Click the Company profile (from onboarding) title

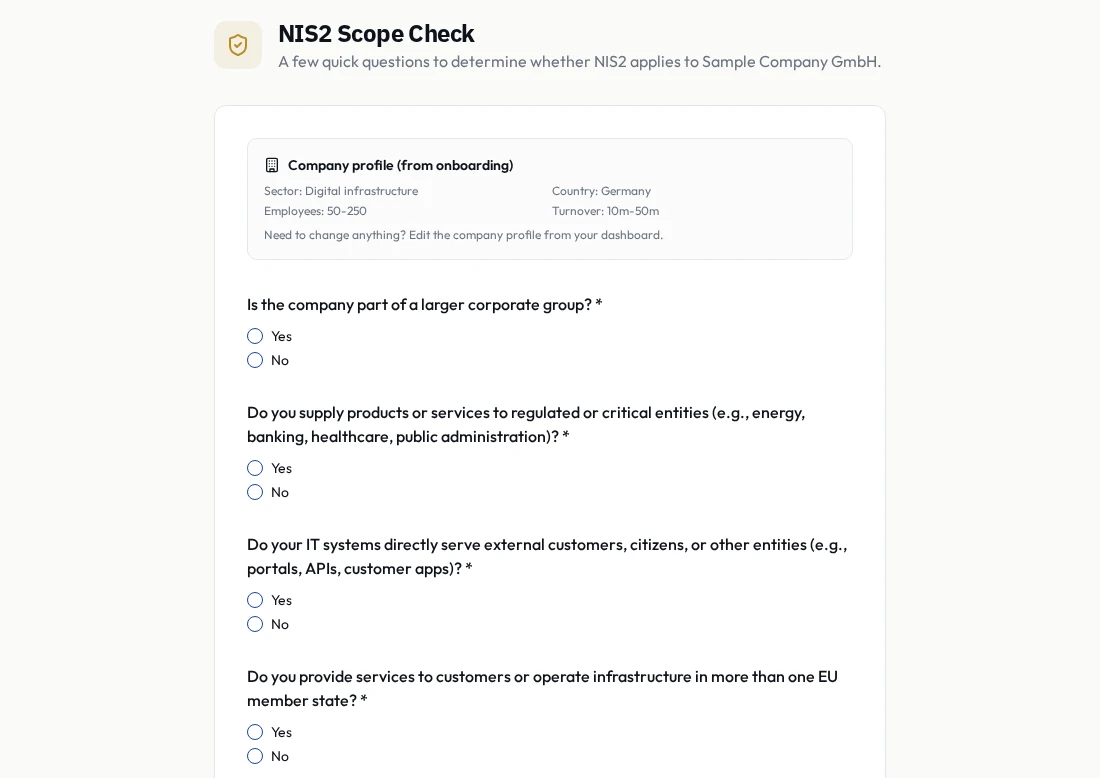pyautogui.click(x=401, y=166)
